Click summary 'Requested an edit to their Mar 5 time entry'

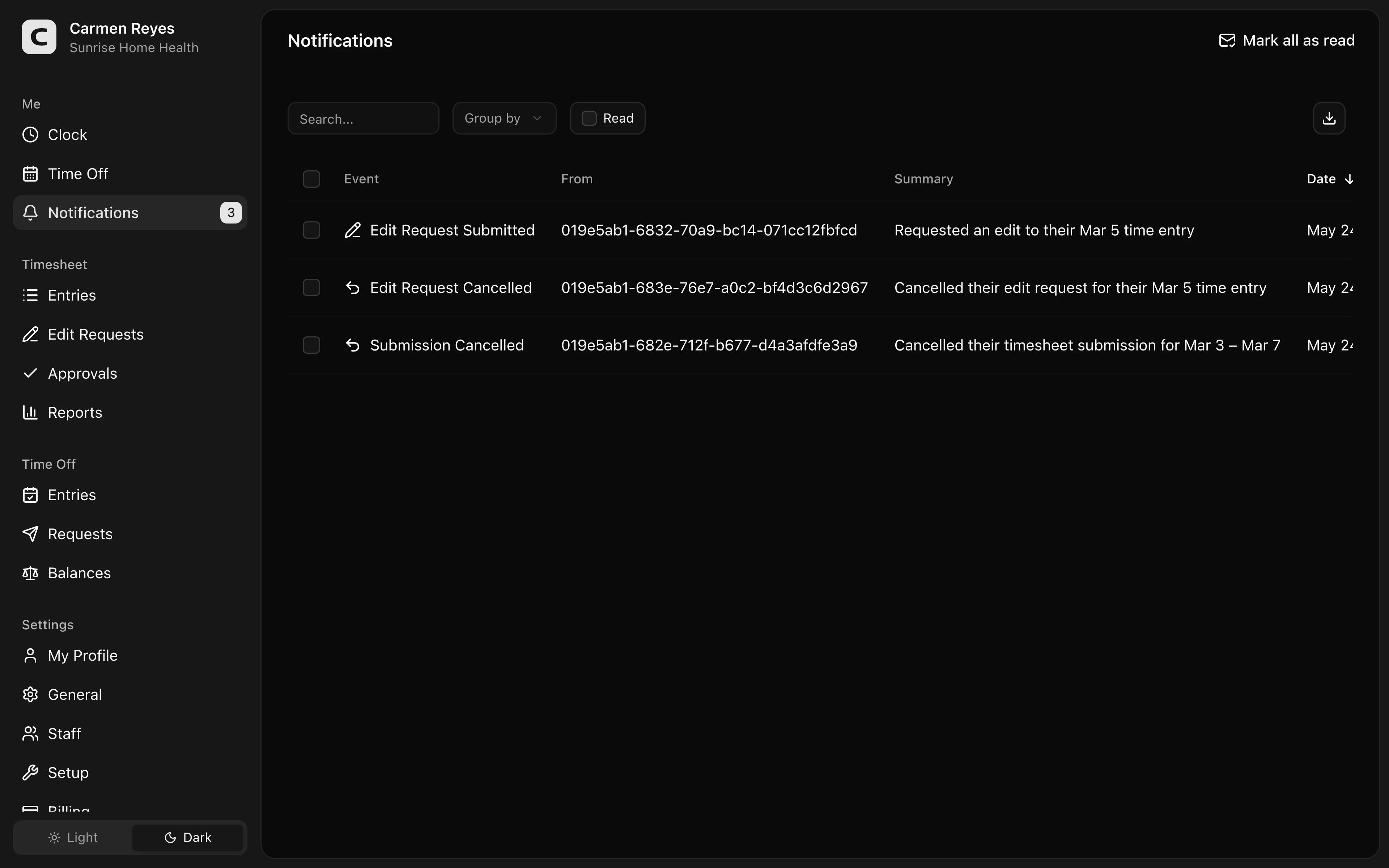[1044, 230]
